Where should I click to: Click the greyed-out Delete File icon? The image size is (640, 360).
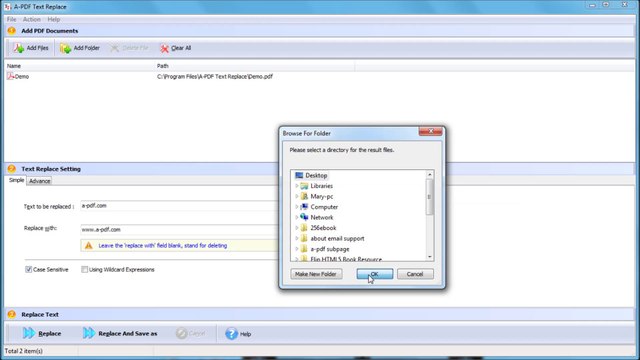click(x=115, y=48)
